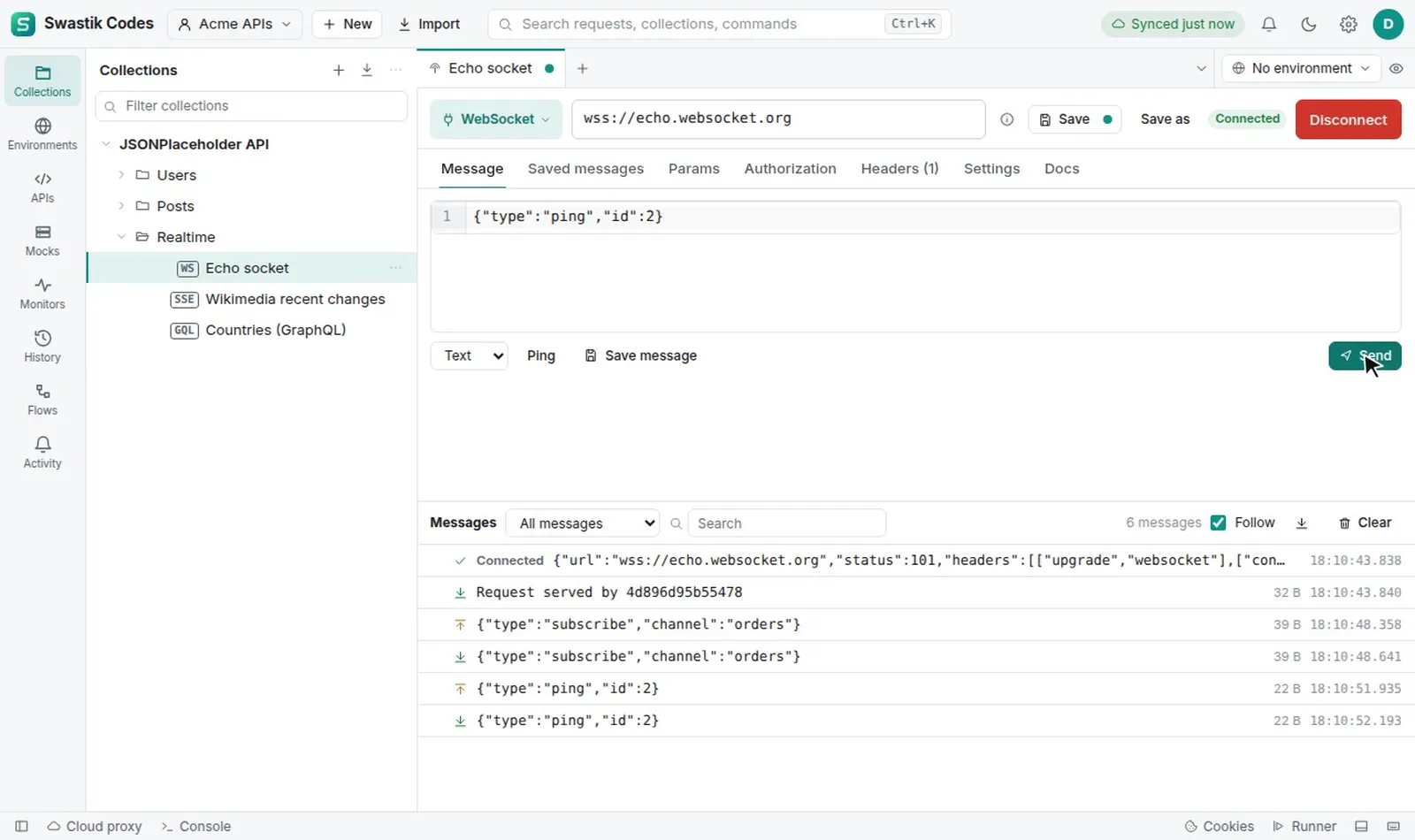This screenshot has height=840, width=1415.
Task: Click the red Disconnect button
Action: coord(1348,119)
